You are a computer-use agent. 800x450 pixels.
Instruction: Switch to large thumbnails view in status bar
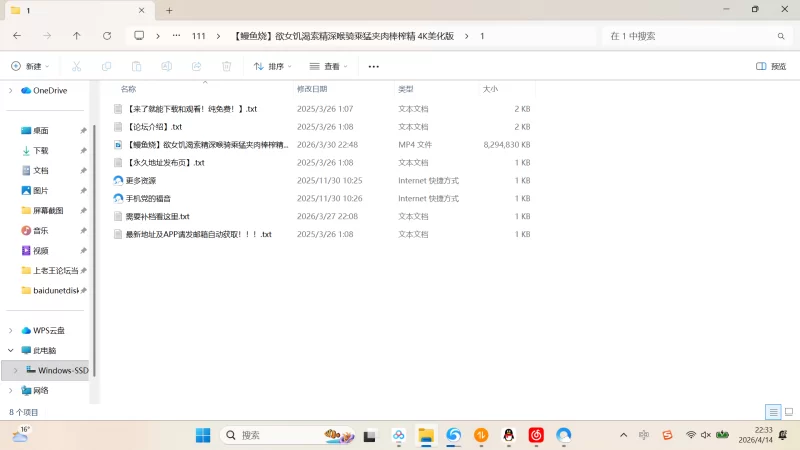[x=787, y=412]
